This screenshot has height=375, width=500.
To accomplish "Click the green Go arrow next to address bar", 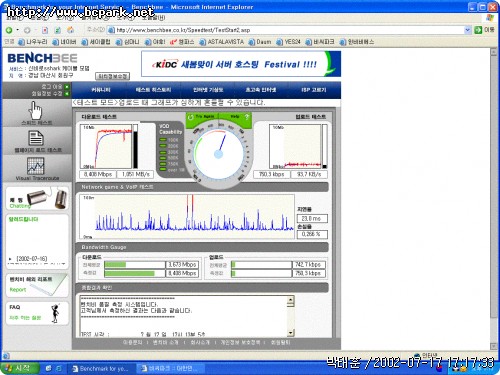I will point(478,30).
